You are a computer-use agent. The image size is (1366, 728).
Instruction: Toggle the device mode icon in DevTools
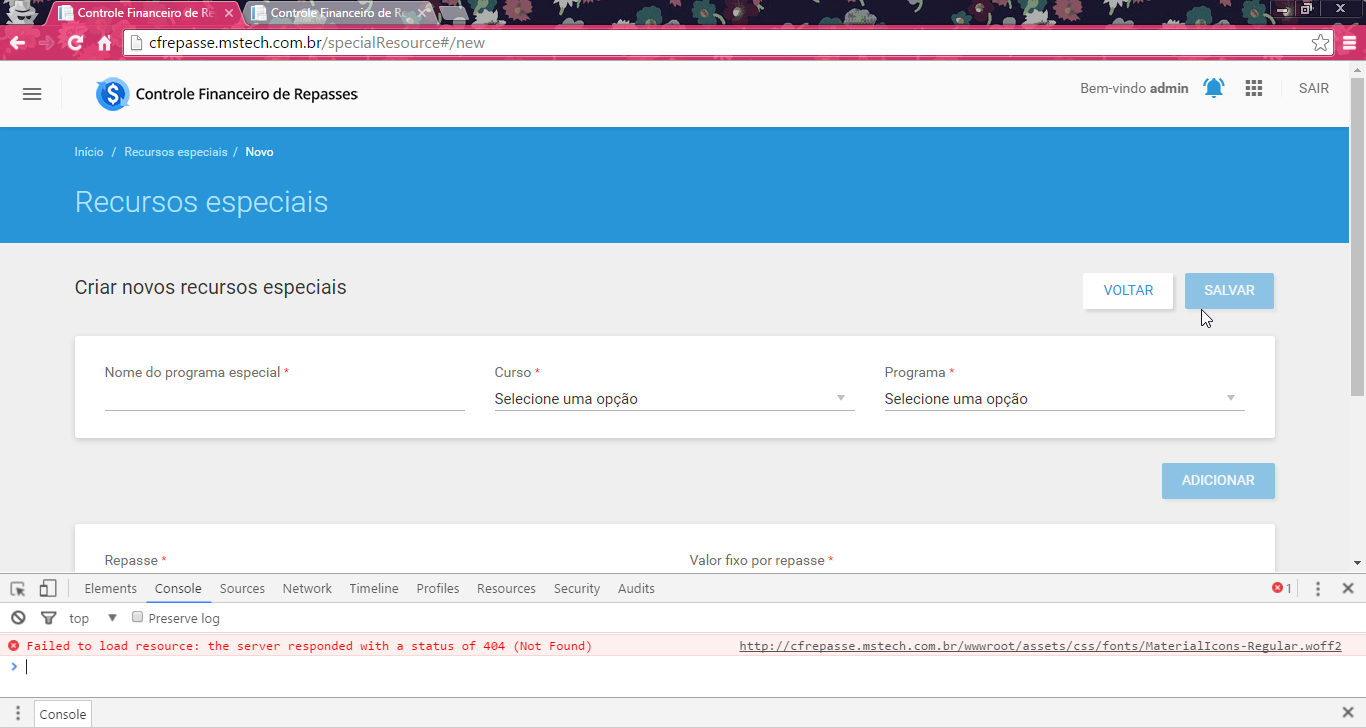(x=48, y=589)
